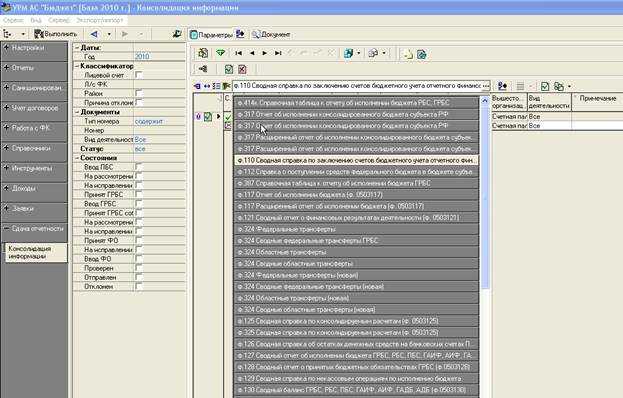Toggle the Район checkbox

pos(138,93)
